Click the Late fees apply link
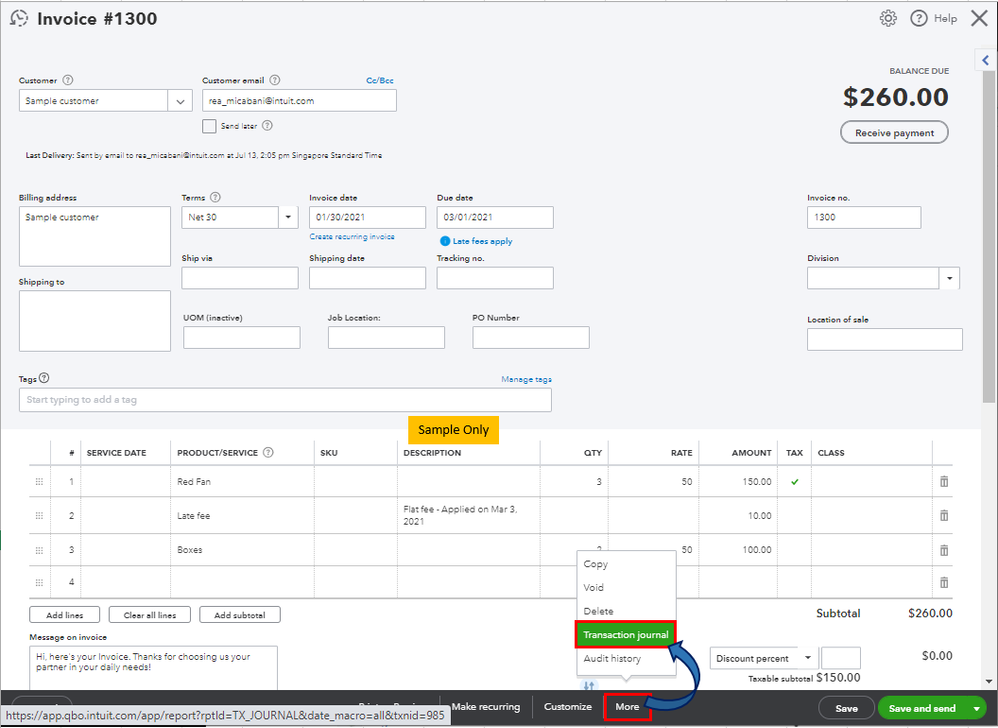The width and height of the screenshot is (998, 728). click(x=482, y=241)
